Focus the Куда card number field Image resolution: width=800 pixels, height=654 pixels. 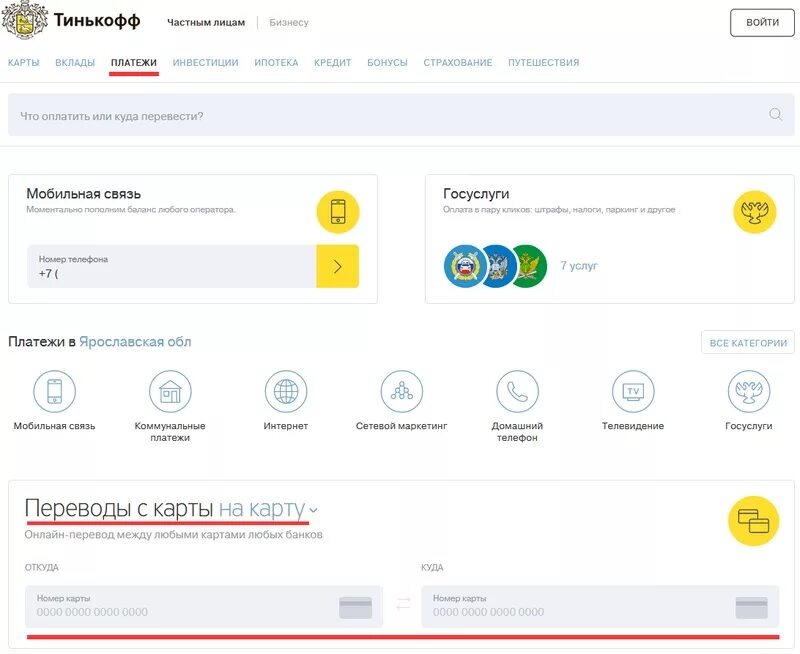pyautogui.click(x=600, y=607)
